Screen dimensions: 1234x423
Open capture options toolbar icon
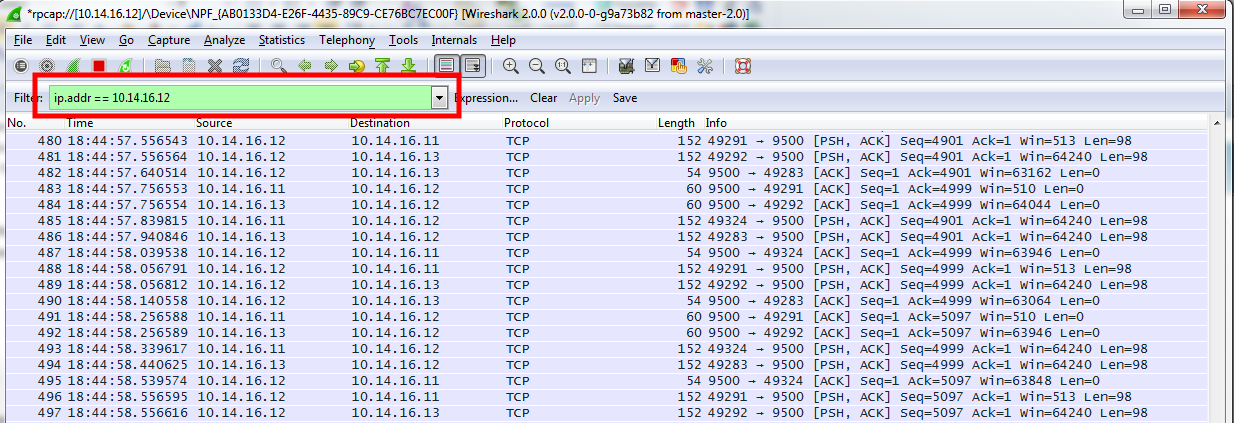[47, 66]
